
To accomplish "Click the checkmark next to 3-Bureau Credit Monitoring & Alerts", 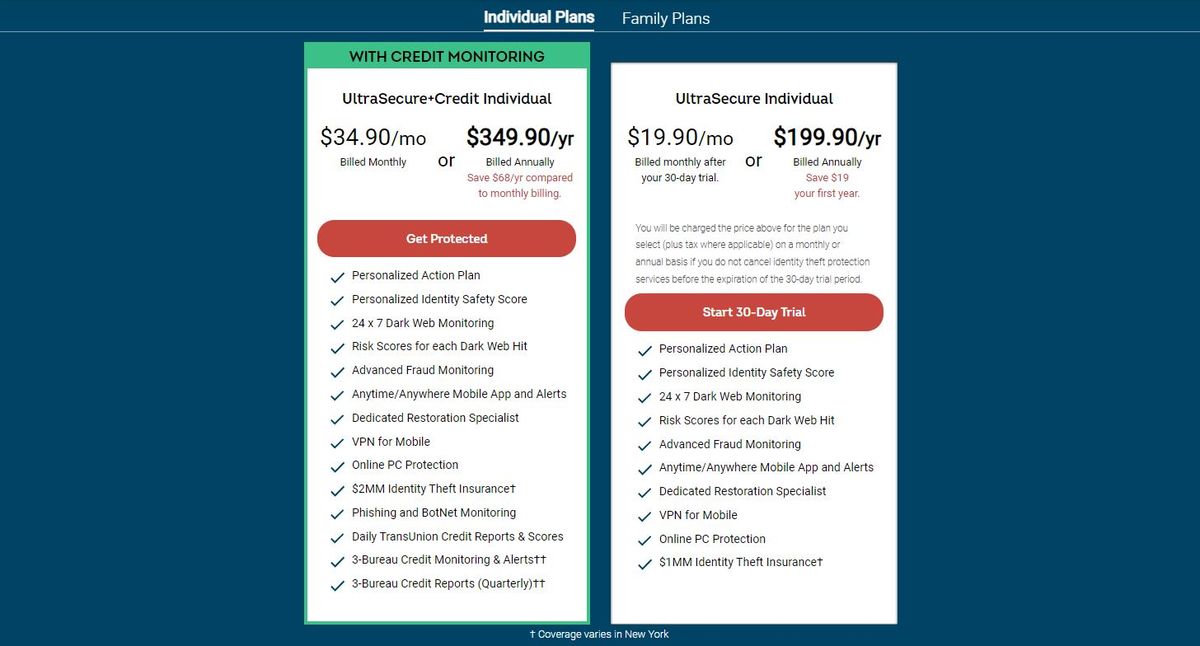I will [337, 561].
